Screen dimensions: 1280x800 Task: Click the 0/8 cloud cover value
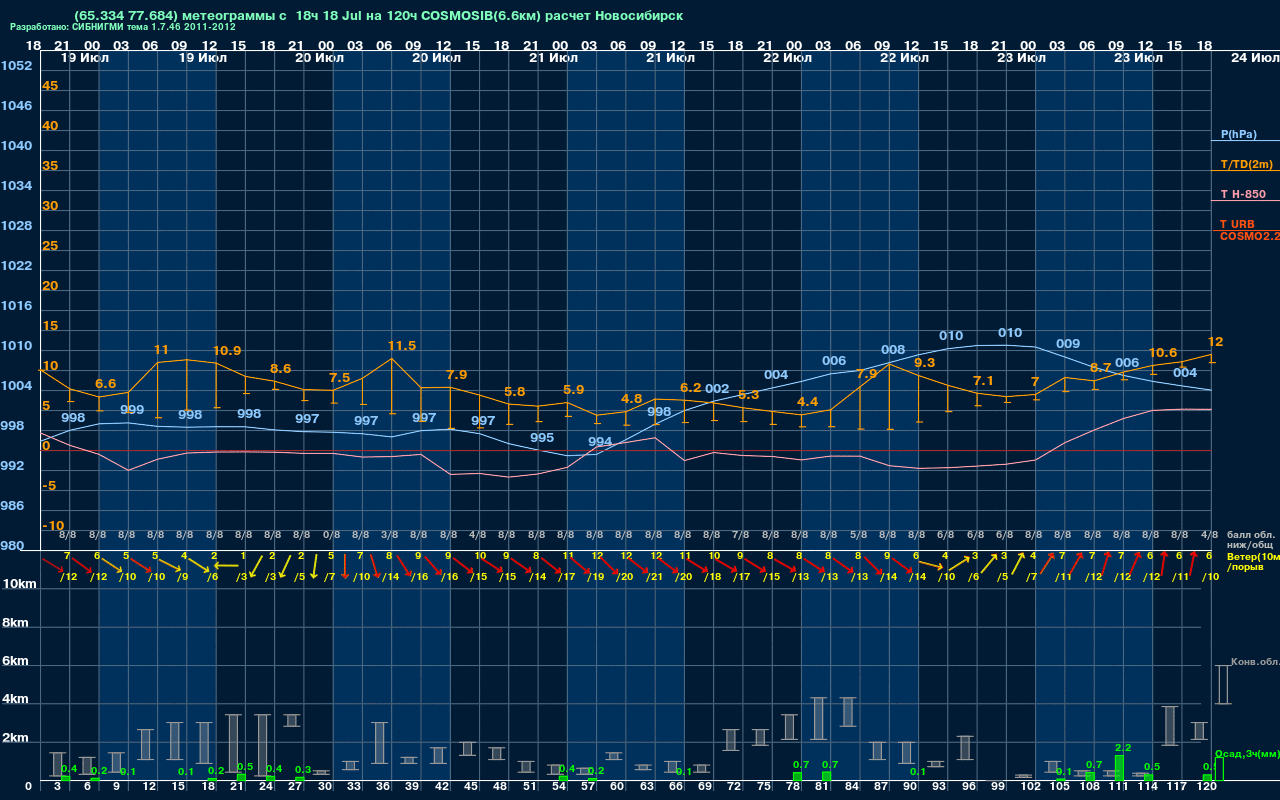click(331, 535)
